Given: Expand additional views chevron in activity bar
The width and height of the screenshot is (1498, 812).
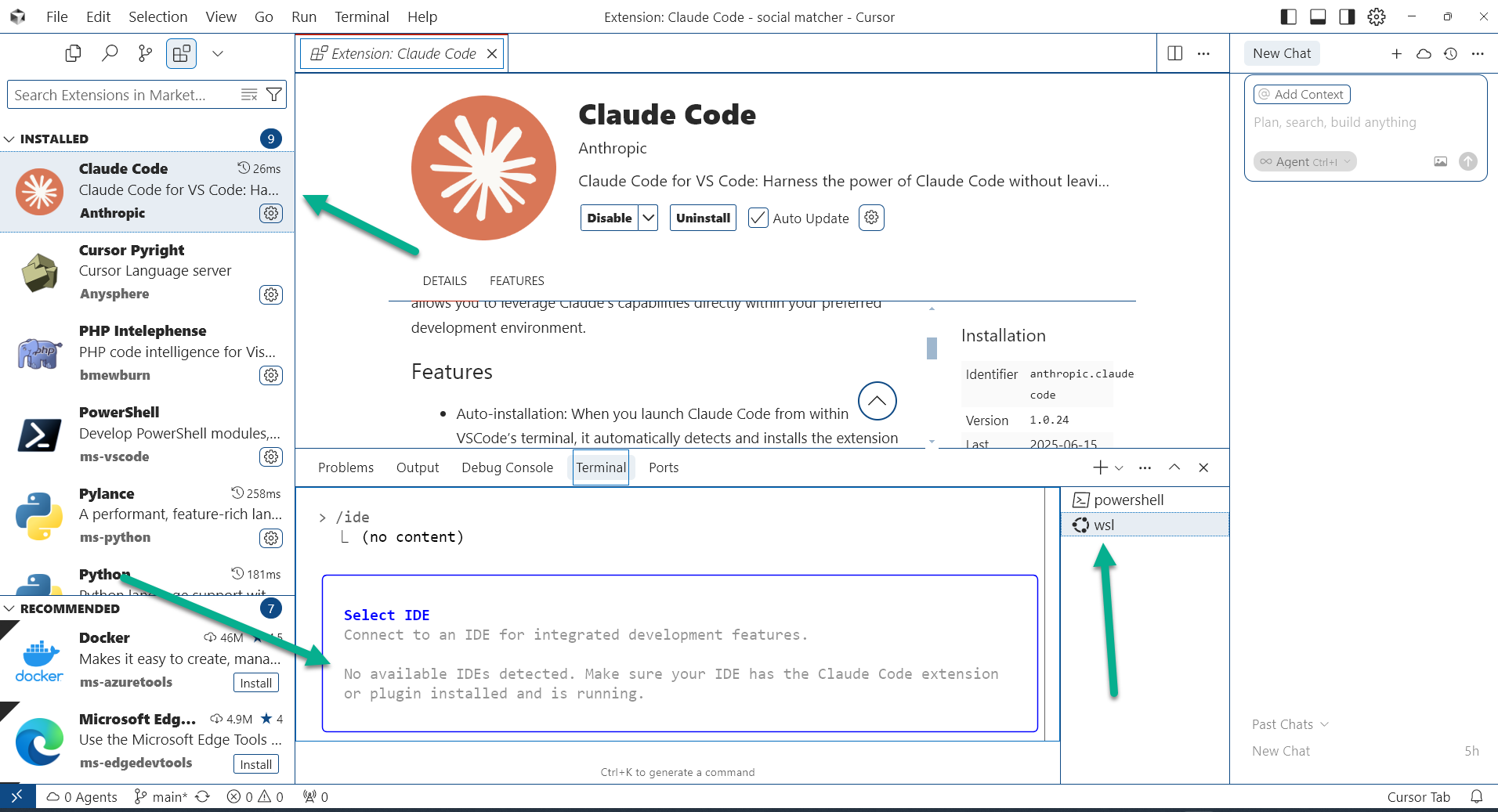Looking at the screenshot, I should coord(218,53).
